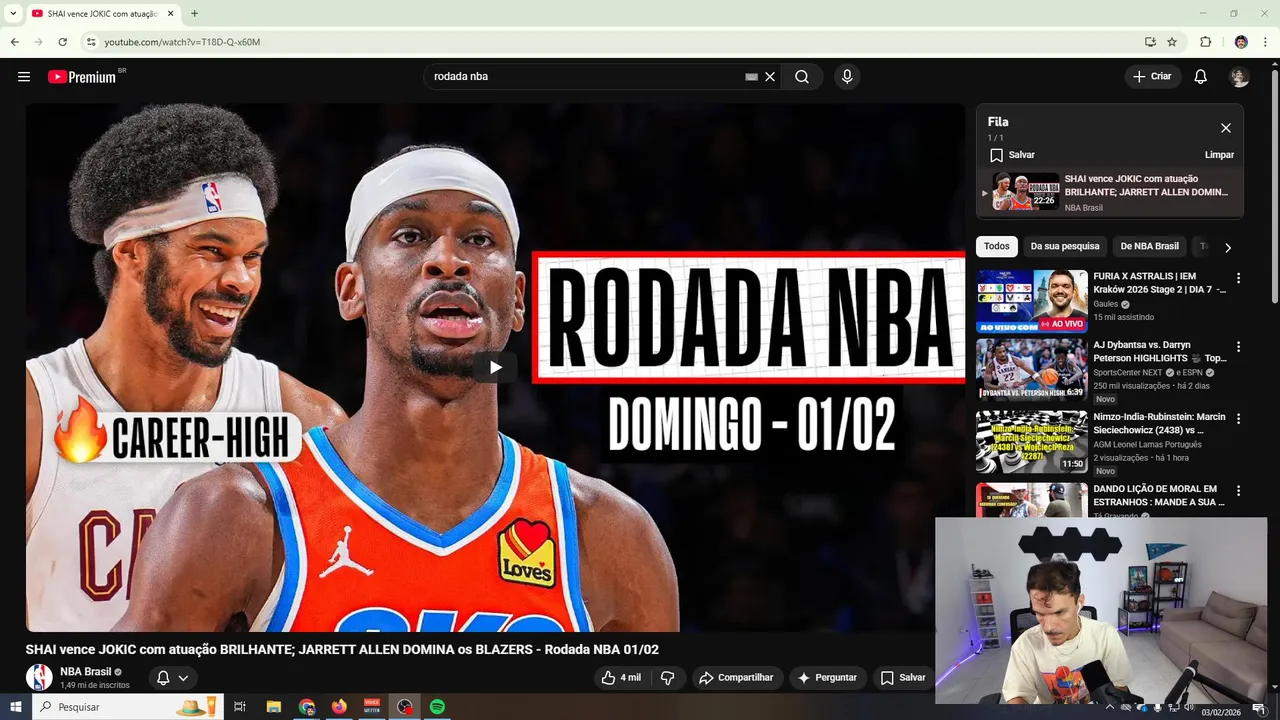The image size is (1280, 720).
Task: Save video with Salvar below player
Action: pyautogui.click(x=903, y=678)
